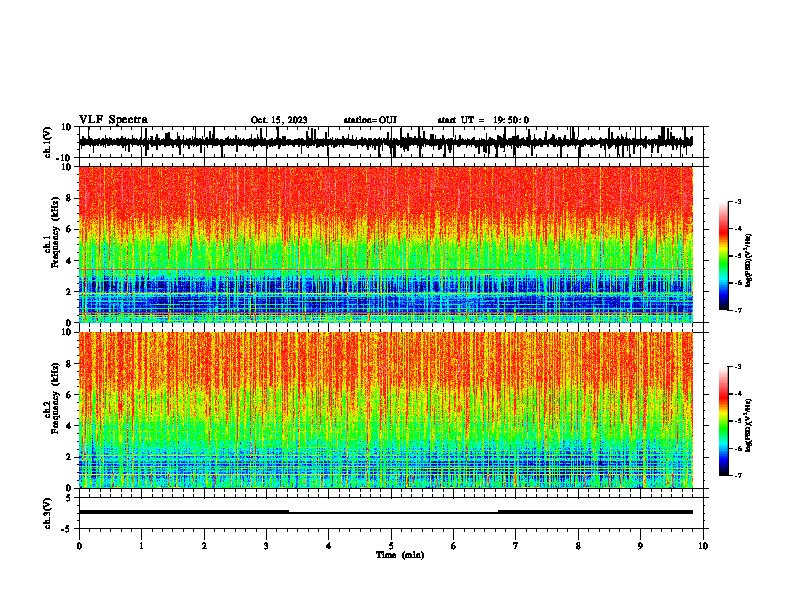Click the date text "Oct. 15, 2023"
Image resolution: width=792 pixels, height=612 pixels.
click(x=279, y=120)
